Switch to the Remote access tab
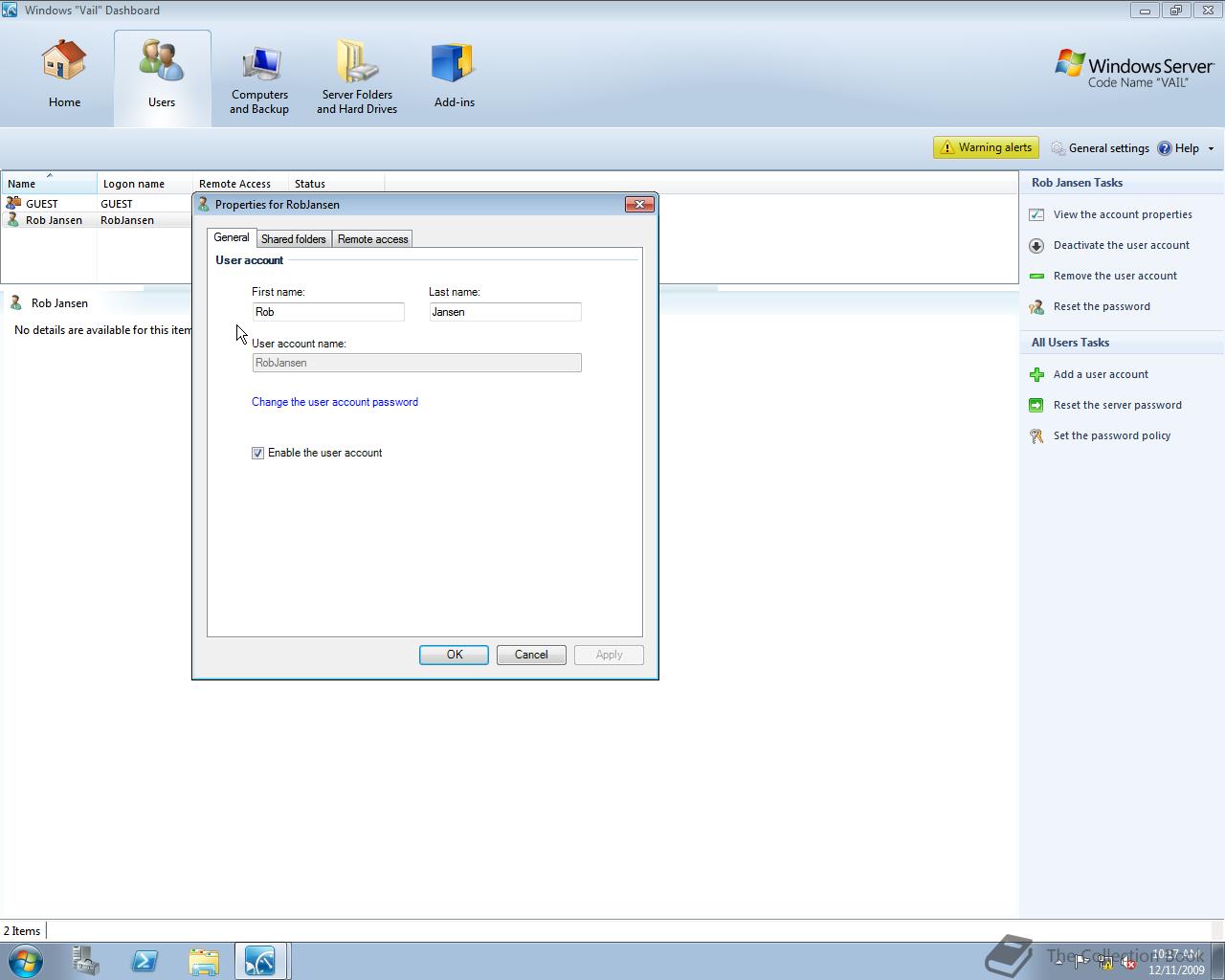 point(372,239)
